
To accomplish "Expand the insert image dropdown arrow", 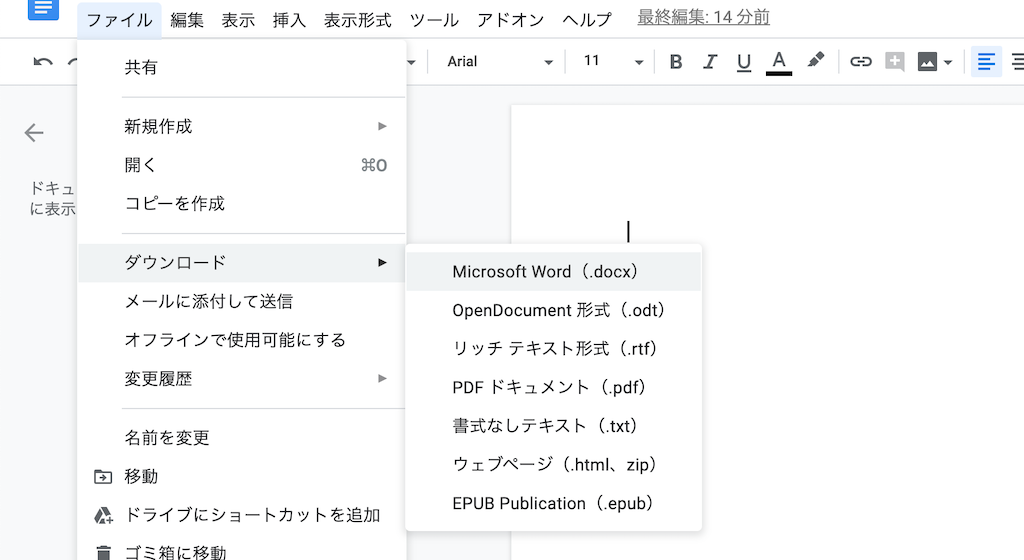I will pos(948,63).
